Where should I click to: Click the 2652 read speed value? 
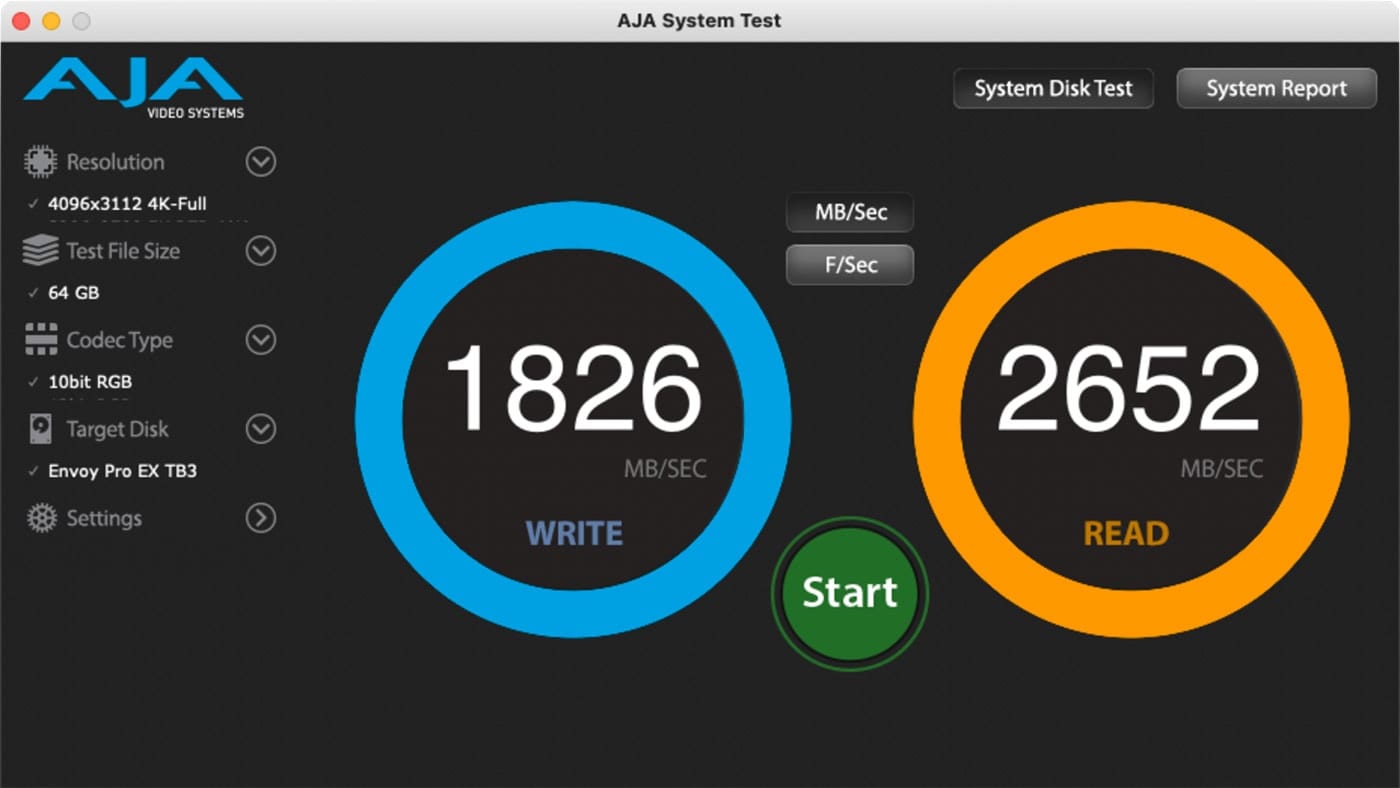pyautogui.click(x=1129, y=390)
